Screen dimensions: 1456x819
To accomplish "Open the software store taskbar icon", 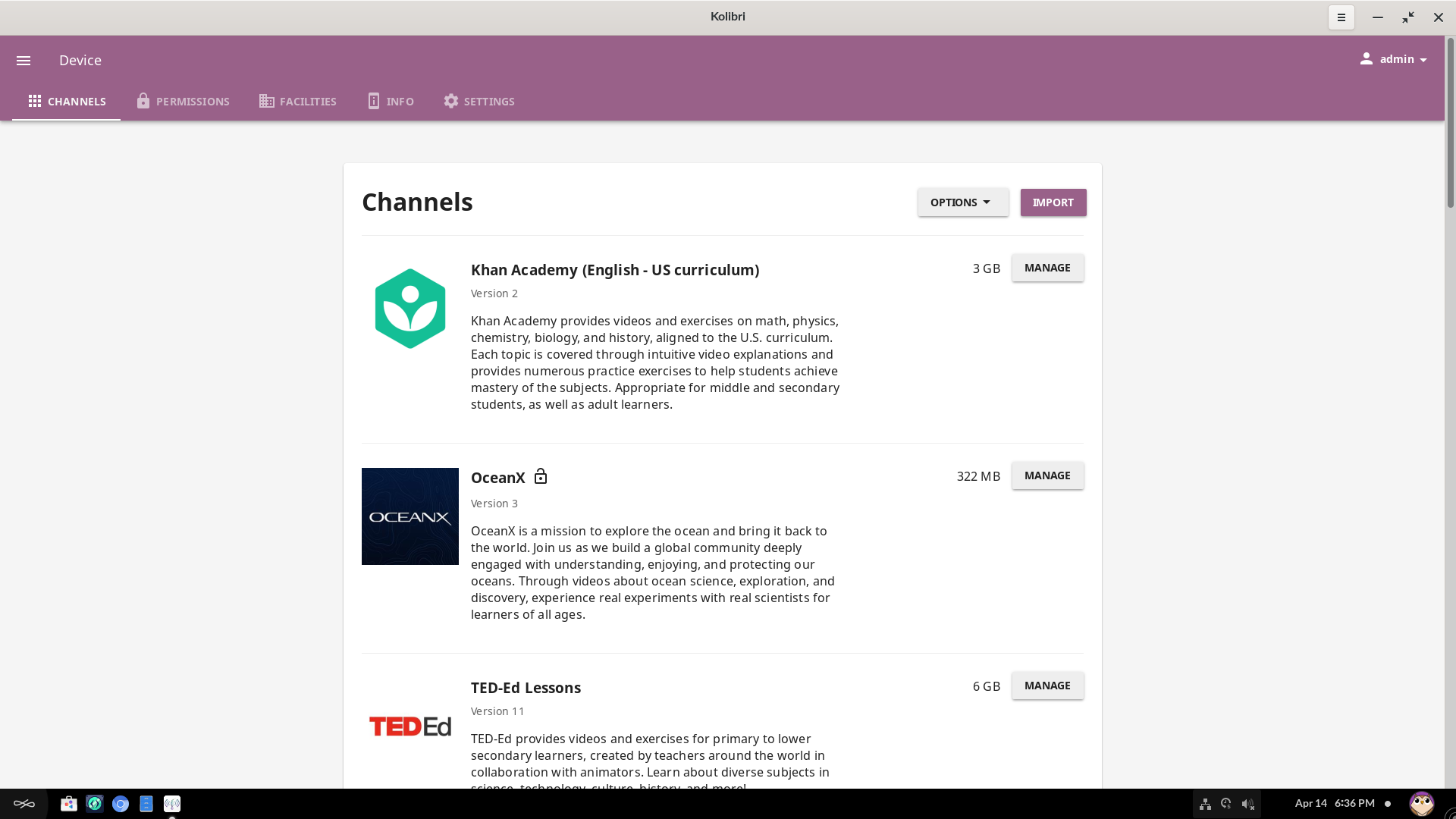I will click(69, 804).
